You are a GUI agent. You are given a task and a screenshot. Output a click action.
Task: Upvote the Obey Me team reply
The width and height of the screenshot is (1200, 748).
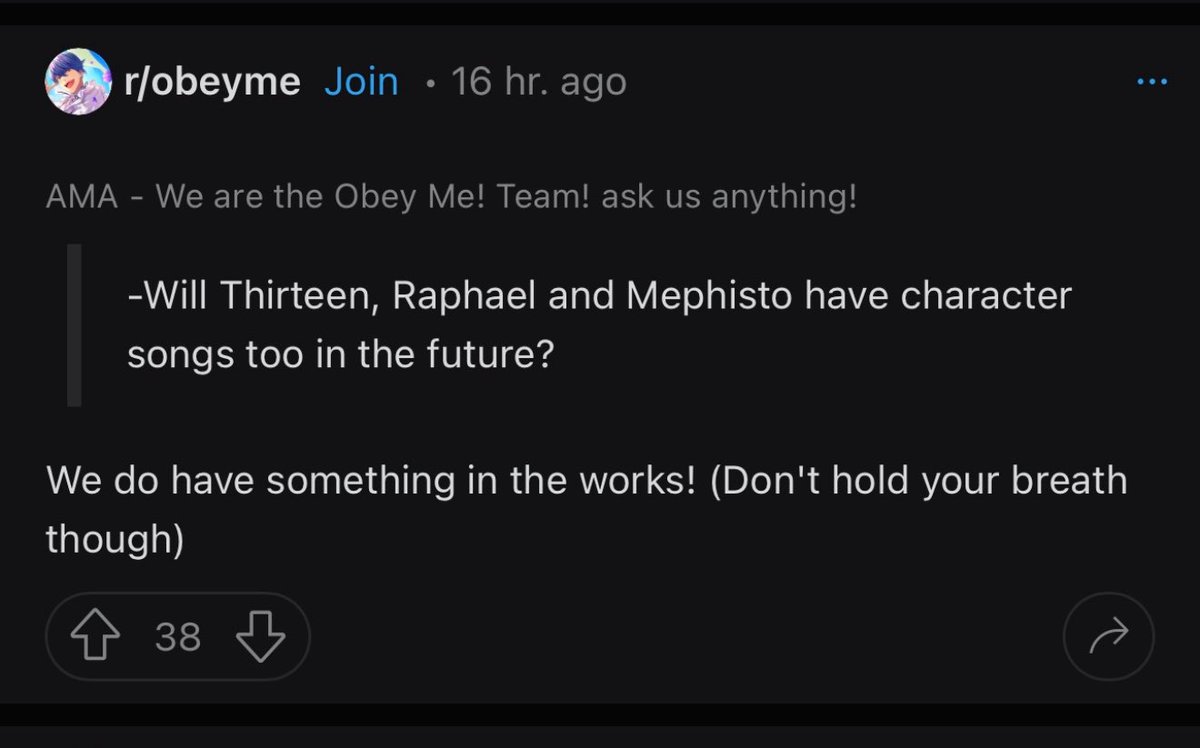point(93,637)
